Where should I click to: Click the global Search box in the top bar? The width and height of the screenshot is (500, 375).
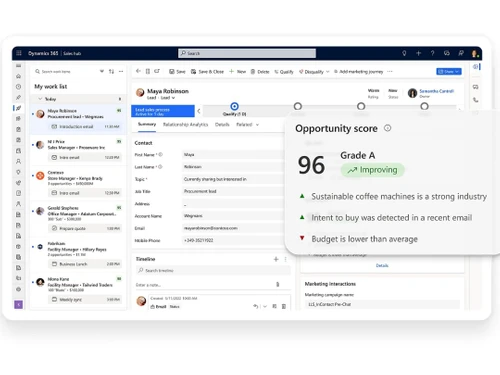[247, 53]
